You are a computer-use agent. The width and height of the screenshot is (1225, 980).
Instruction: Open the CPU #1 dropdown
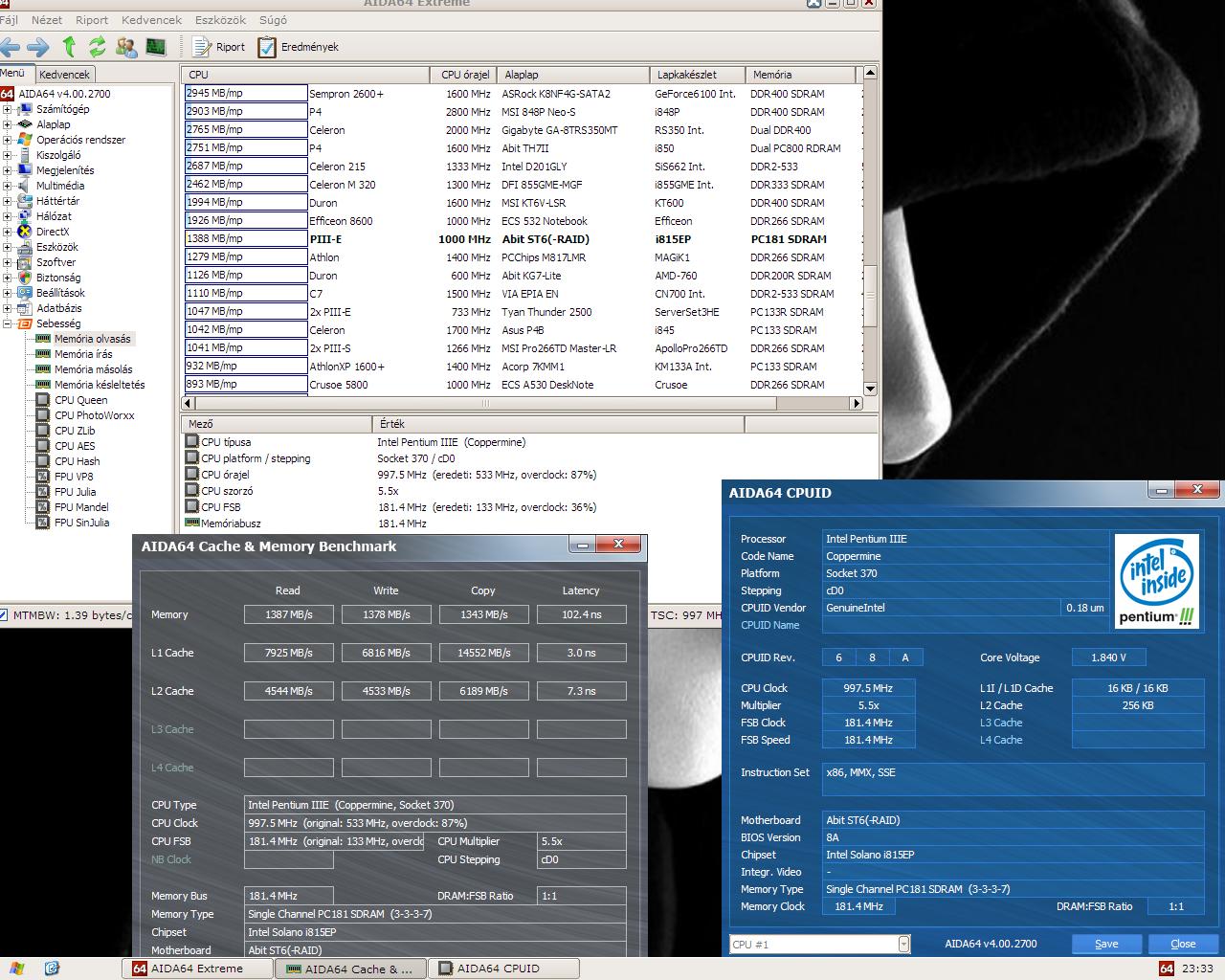[x=903, y=945]
